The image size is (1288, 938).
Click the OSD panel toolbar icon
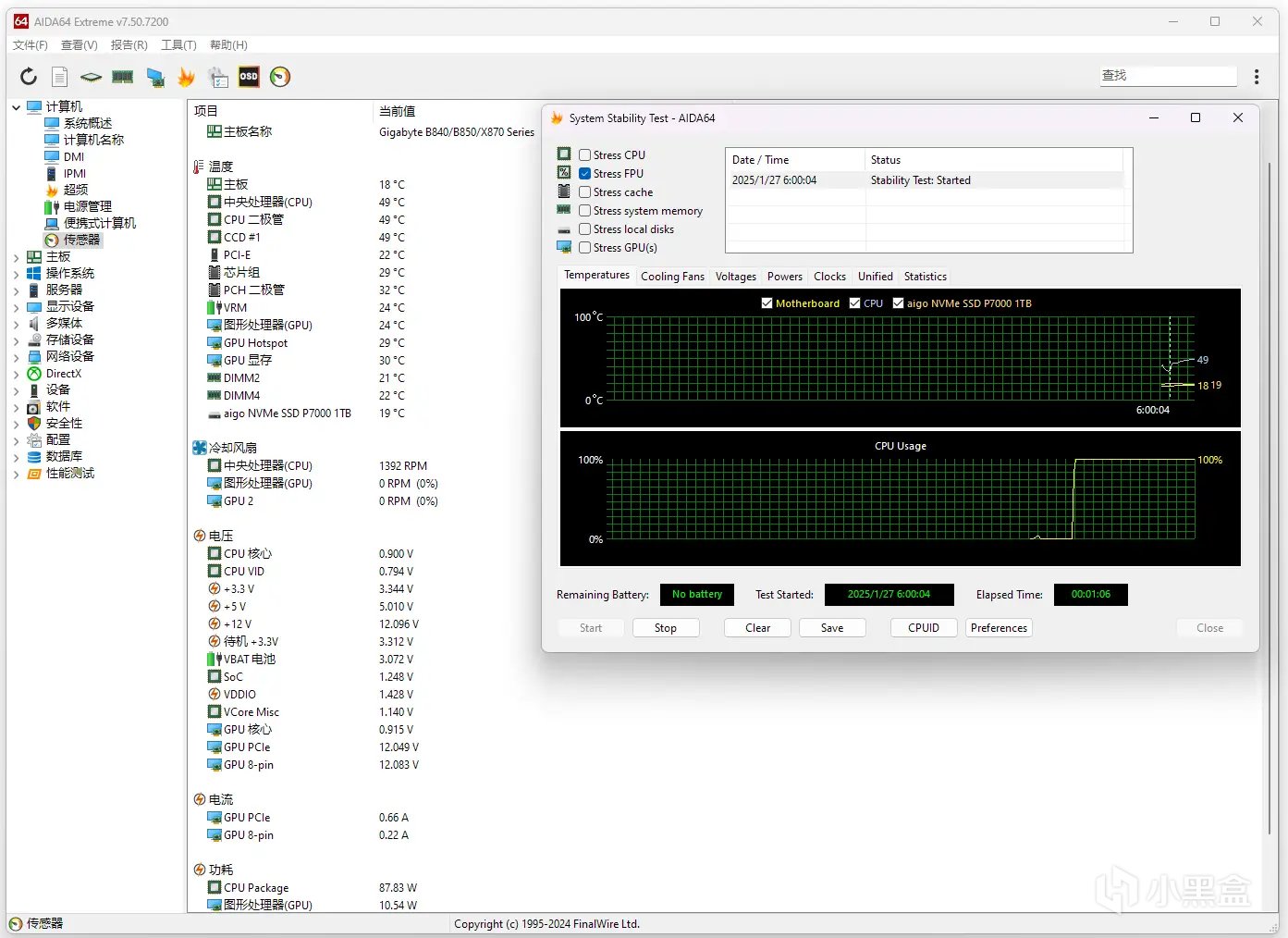249,77
